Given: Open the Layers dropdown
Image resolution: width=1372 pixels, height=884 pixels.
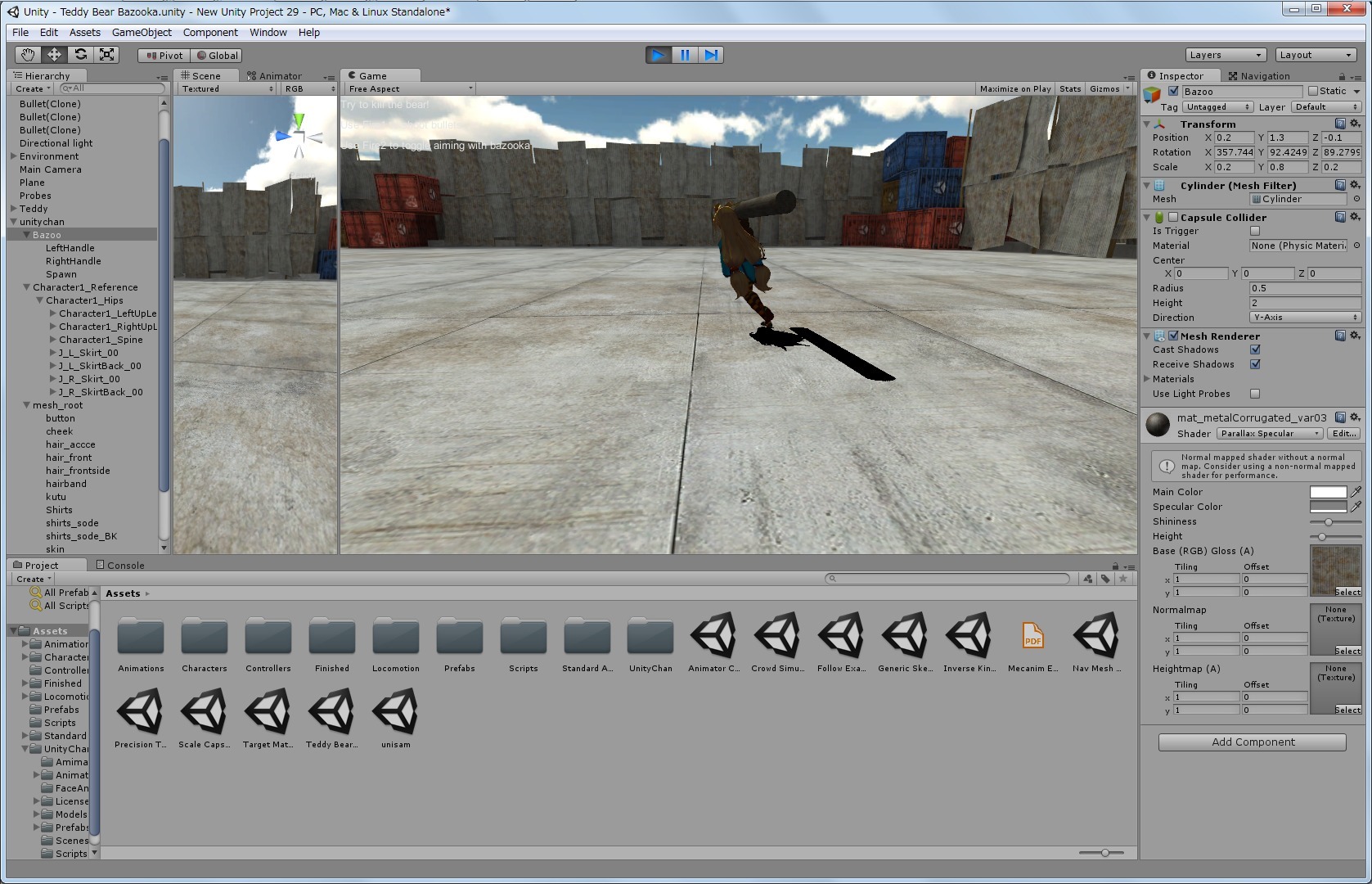Looking at the screenshot, I should click(x=1225, y=55).
